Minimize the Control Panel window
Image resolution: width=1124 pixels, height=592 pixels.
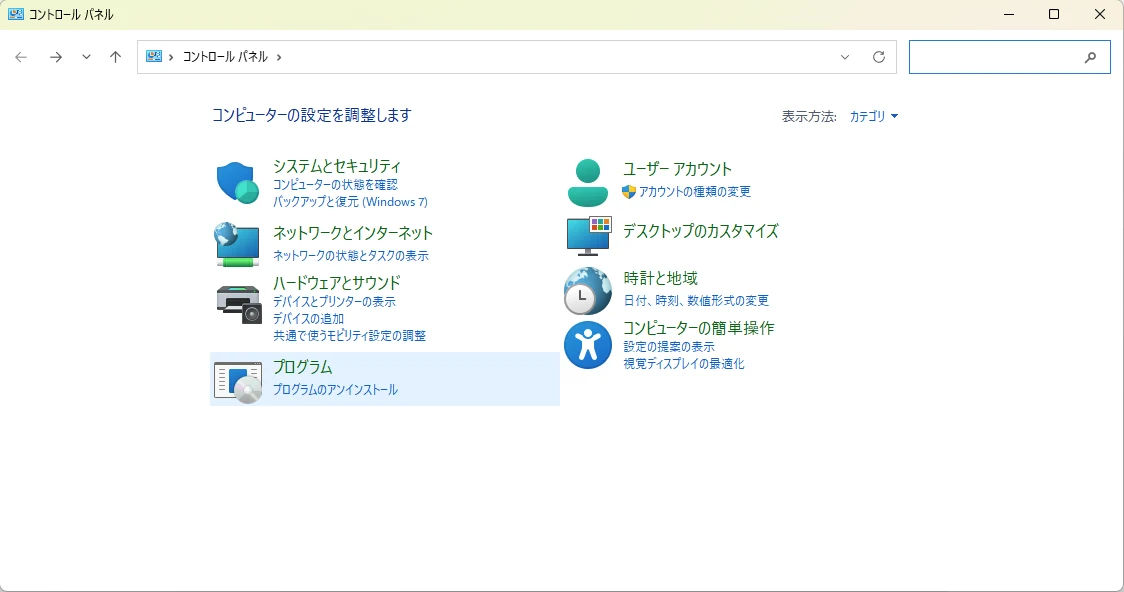point(1009,14)
